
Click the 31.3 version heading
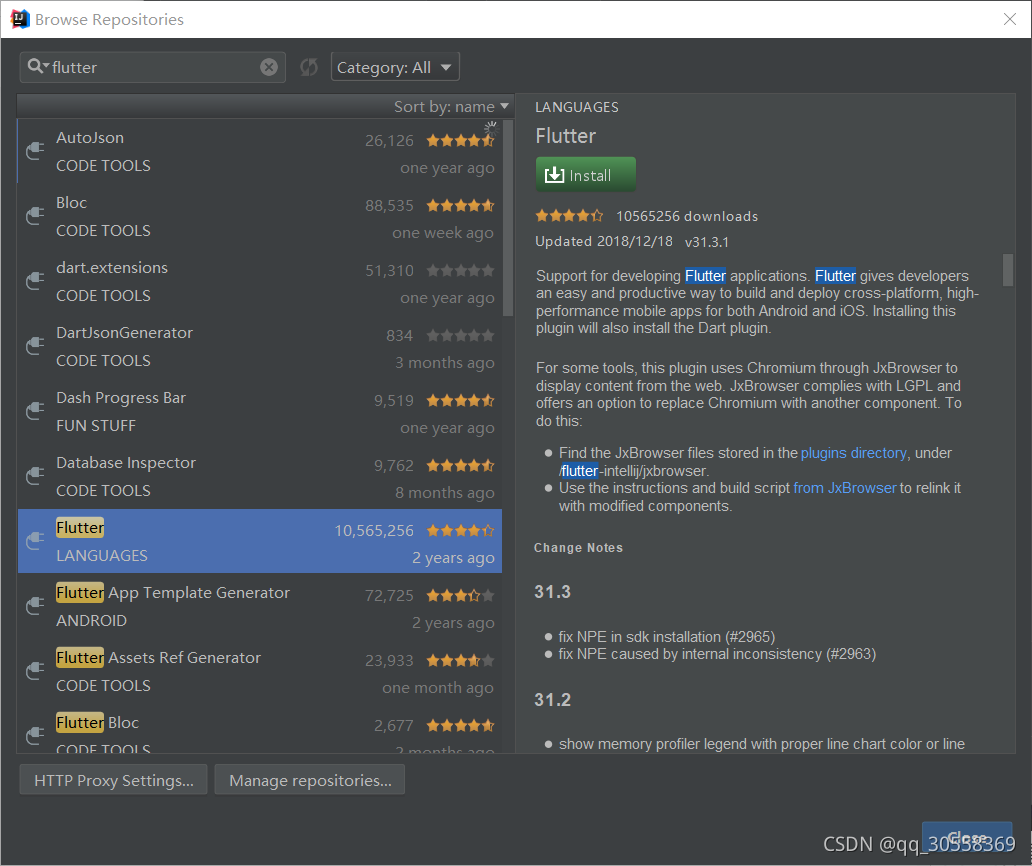[x=552, y=592]
